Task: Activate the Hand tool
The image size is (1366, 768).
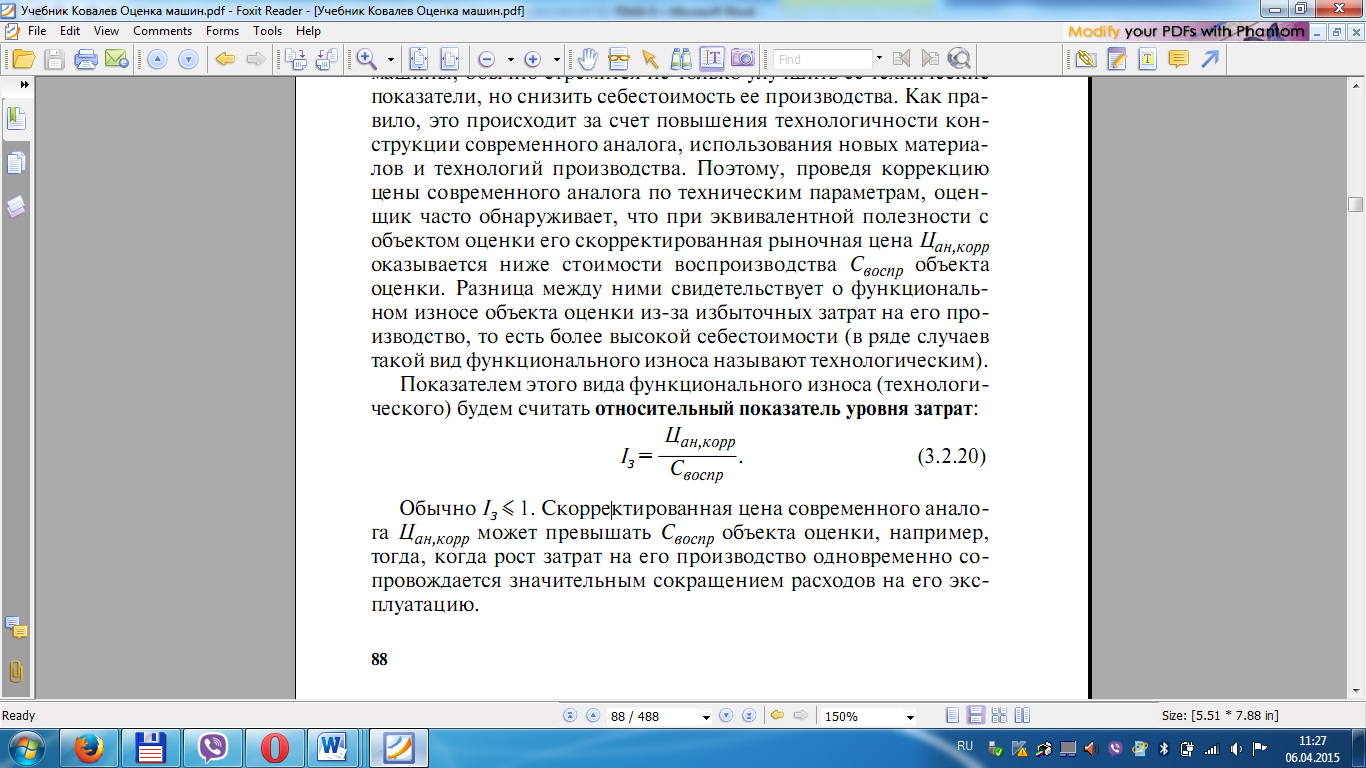Action: tap(589, 58)
